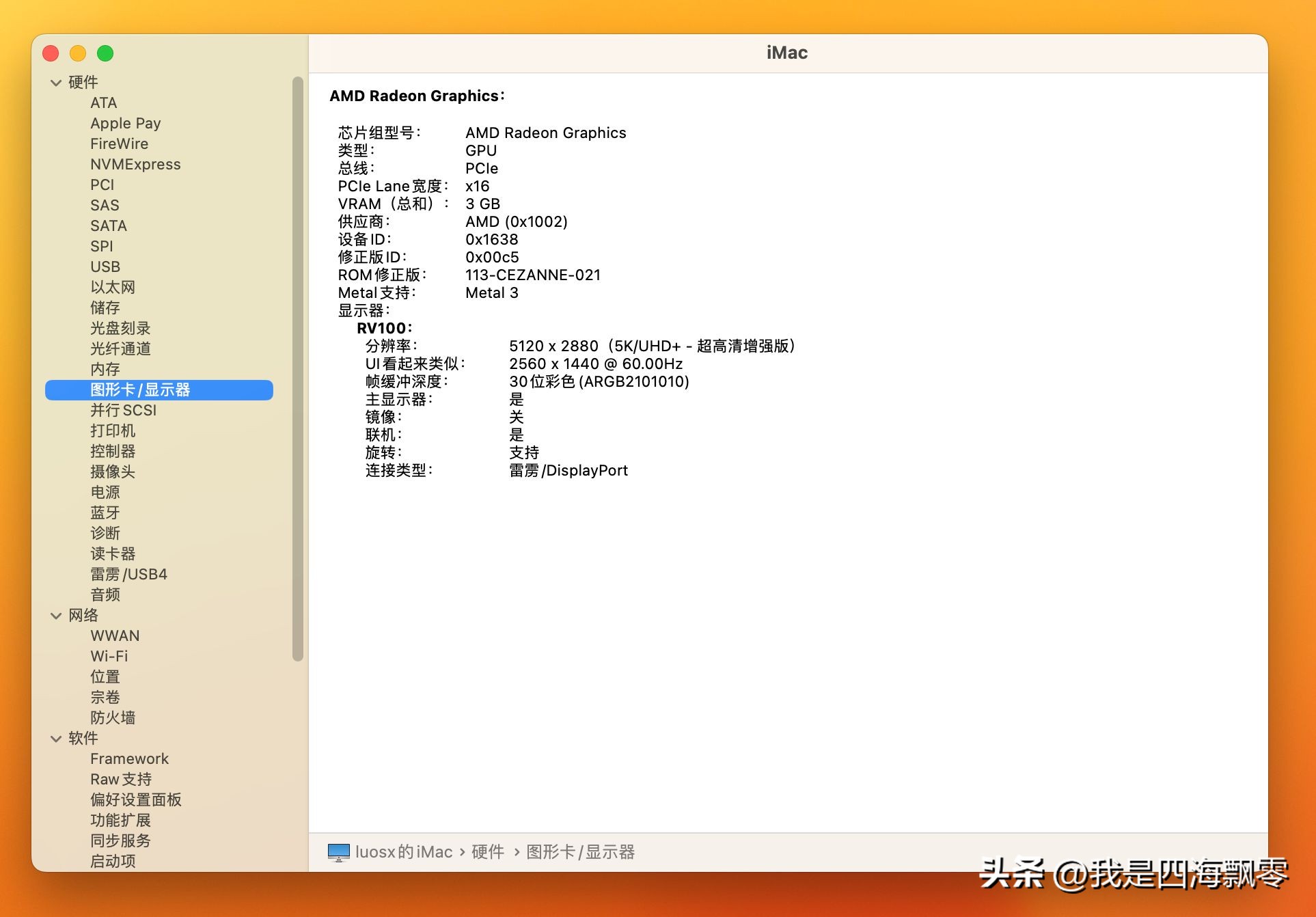Select Framework under software section
This screenshot has width=1316, height=917.
(x=129, y=759)
